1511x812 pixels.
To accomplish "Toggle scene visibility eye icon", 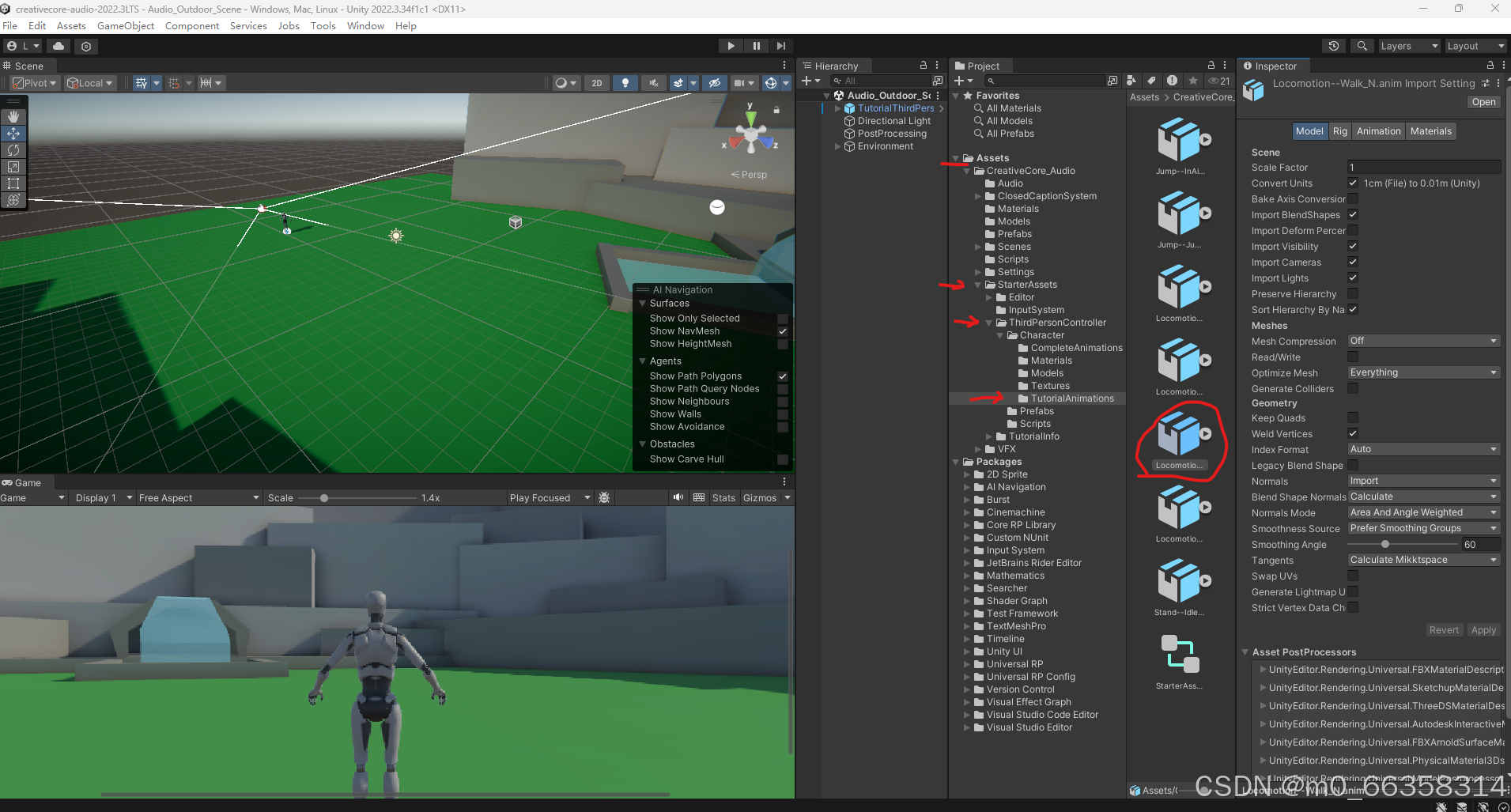I will pos(715,83).
